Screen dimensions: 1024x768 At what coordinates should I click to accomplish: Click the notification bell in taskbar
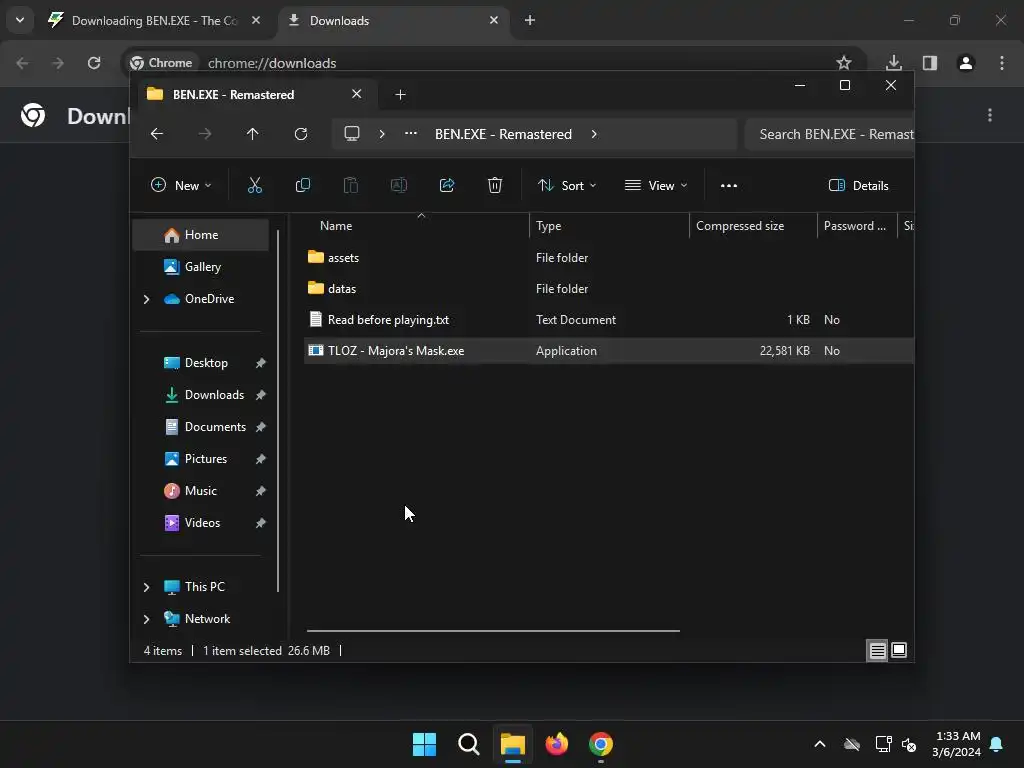(x=997, y=744)
